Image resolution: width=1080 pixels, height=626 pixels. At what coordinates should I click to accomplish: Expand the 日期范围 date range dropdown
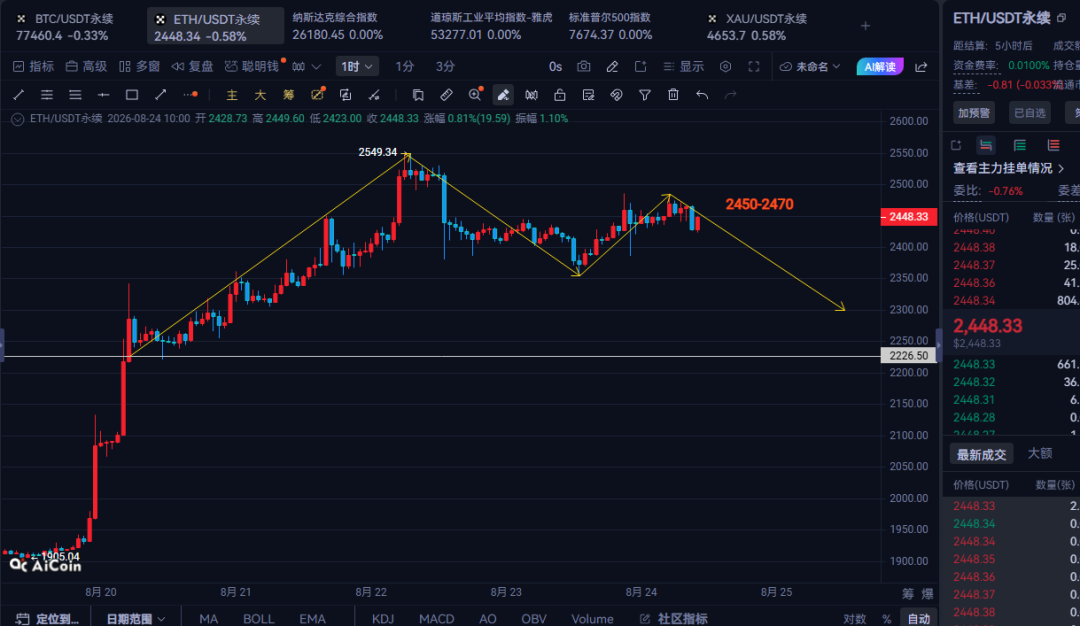point(136,618)
